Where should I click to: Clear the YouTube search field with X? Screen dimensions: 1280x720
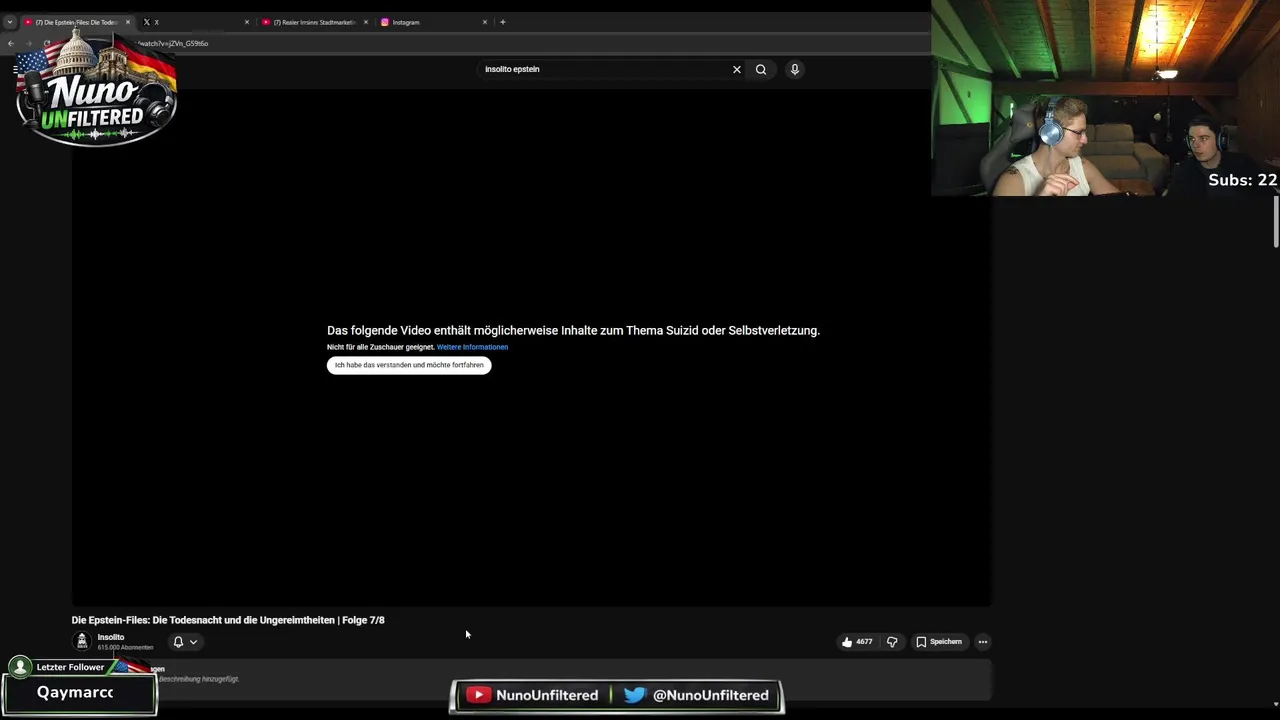pos(737,69)
